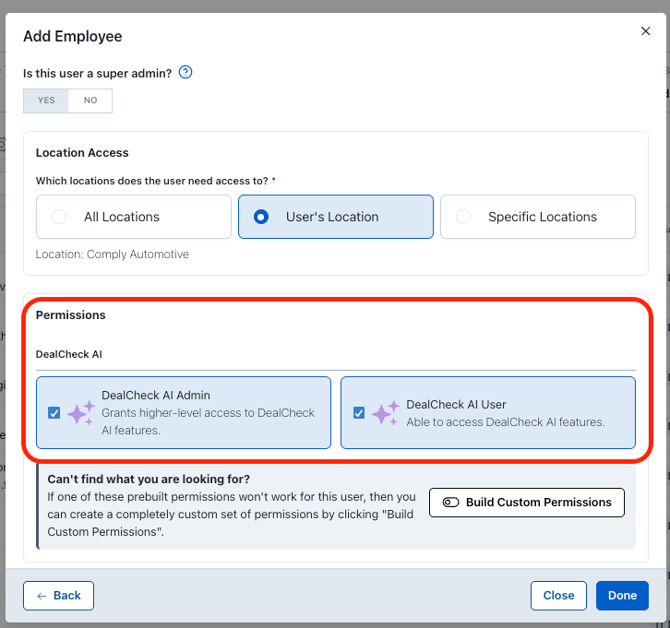Viewport: 670px width, 628px height.
Task: Click the DealCheck AI Admin description text
Action: click(x=208, y=421)
